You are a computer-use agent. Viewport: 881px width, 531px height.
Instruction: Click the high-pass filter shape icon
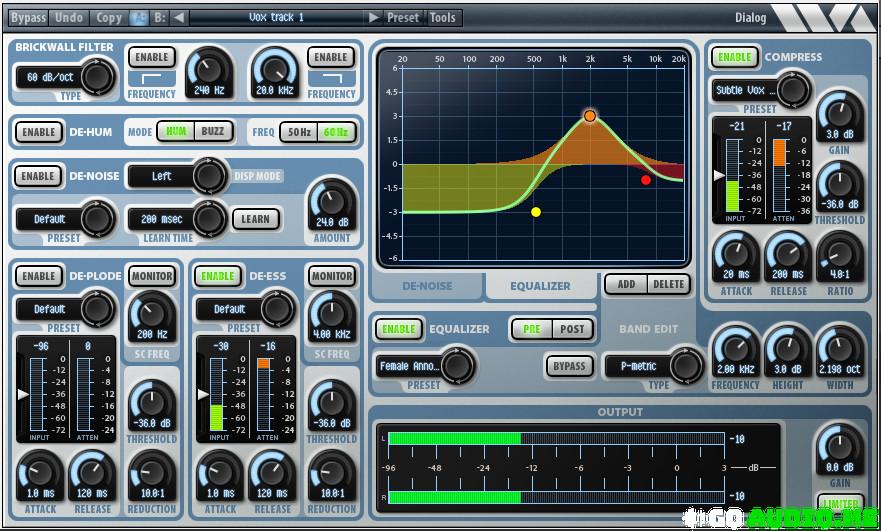tap(152, 78)
